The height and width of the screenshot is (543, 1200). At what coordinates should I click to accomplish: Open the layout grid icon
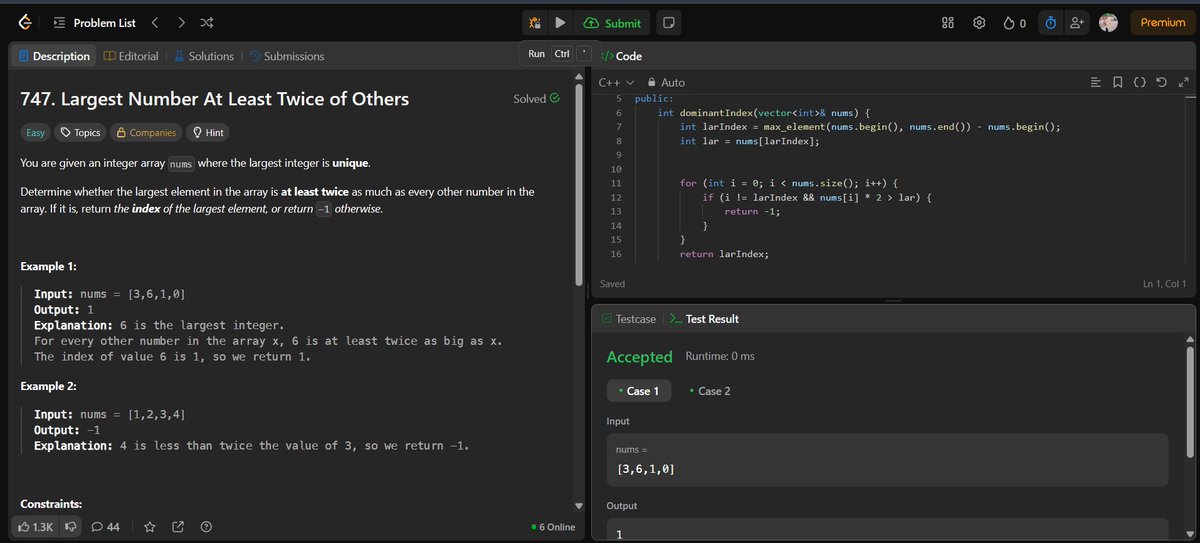[x=949, y=22]
